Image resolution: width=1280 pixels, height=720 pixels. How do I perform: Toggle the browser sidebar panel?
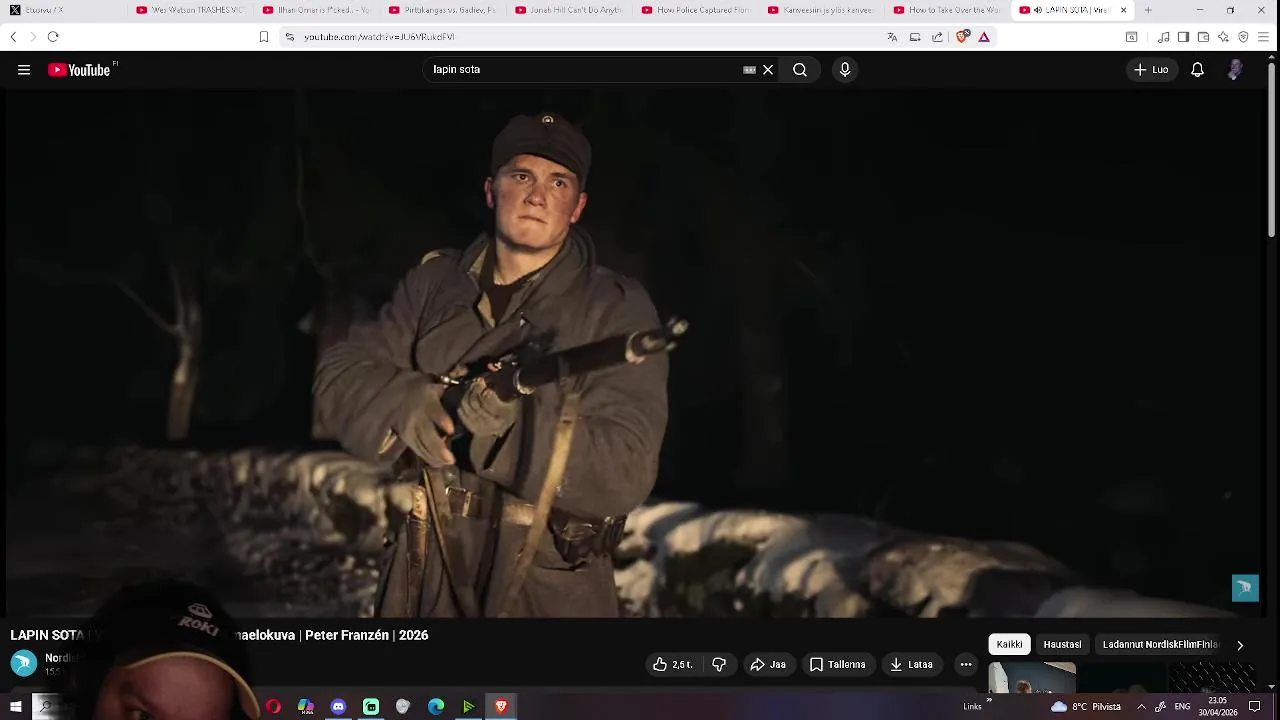[x=1183, y=37]
